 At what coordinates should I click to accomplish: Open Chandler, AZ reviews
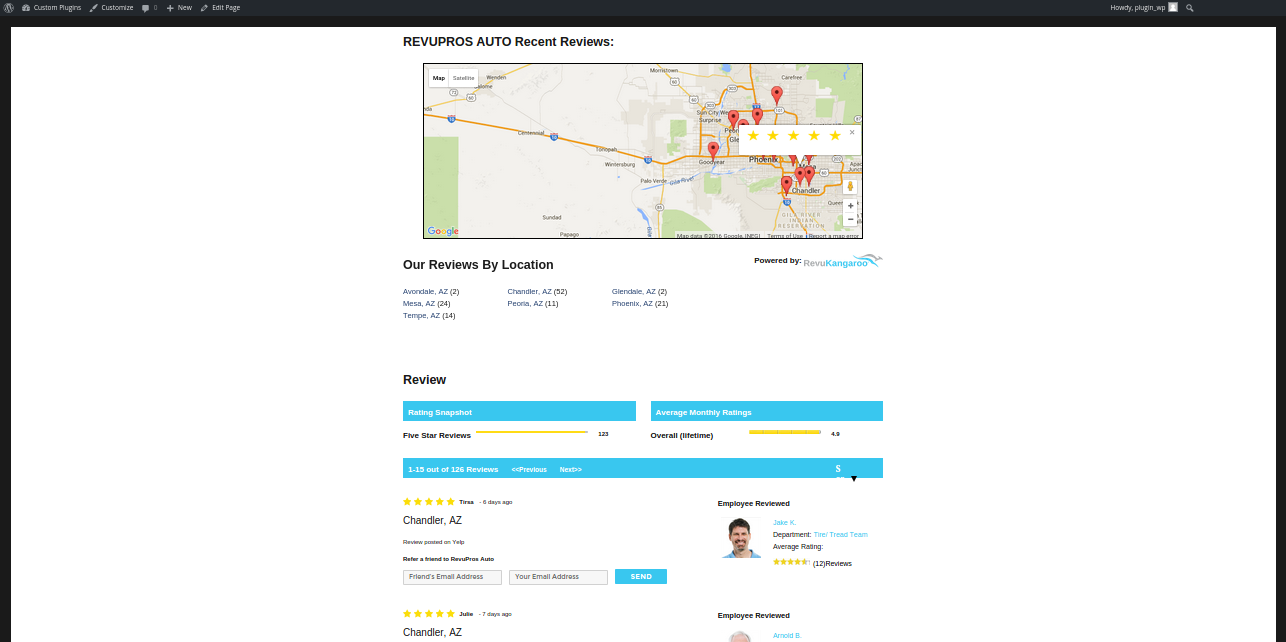pos(530,292)
